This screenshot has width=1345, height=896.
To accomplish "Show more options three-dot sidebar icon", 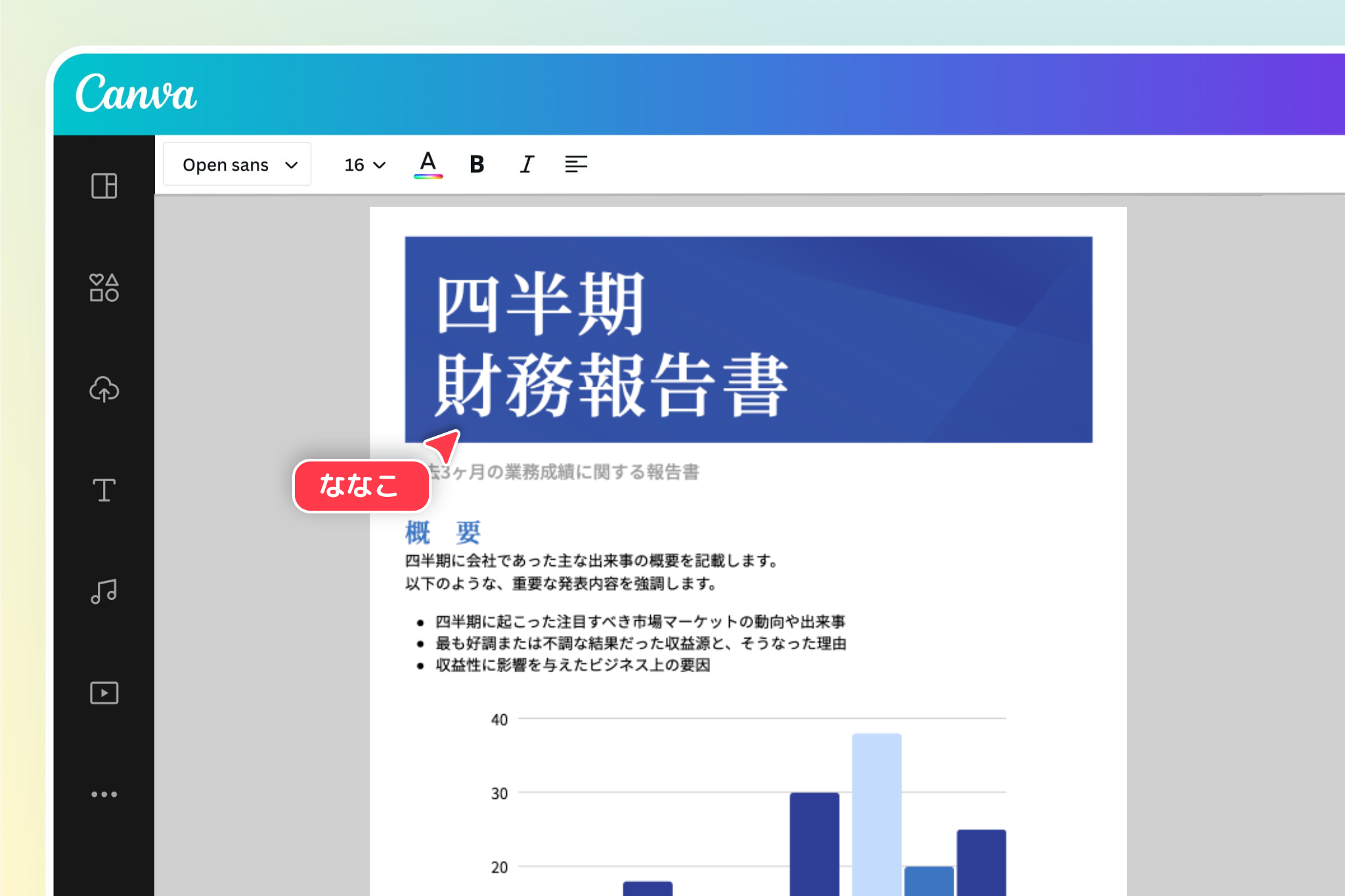I will 104,794.
